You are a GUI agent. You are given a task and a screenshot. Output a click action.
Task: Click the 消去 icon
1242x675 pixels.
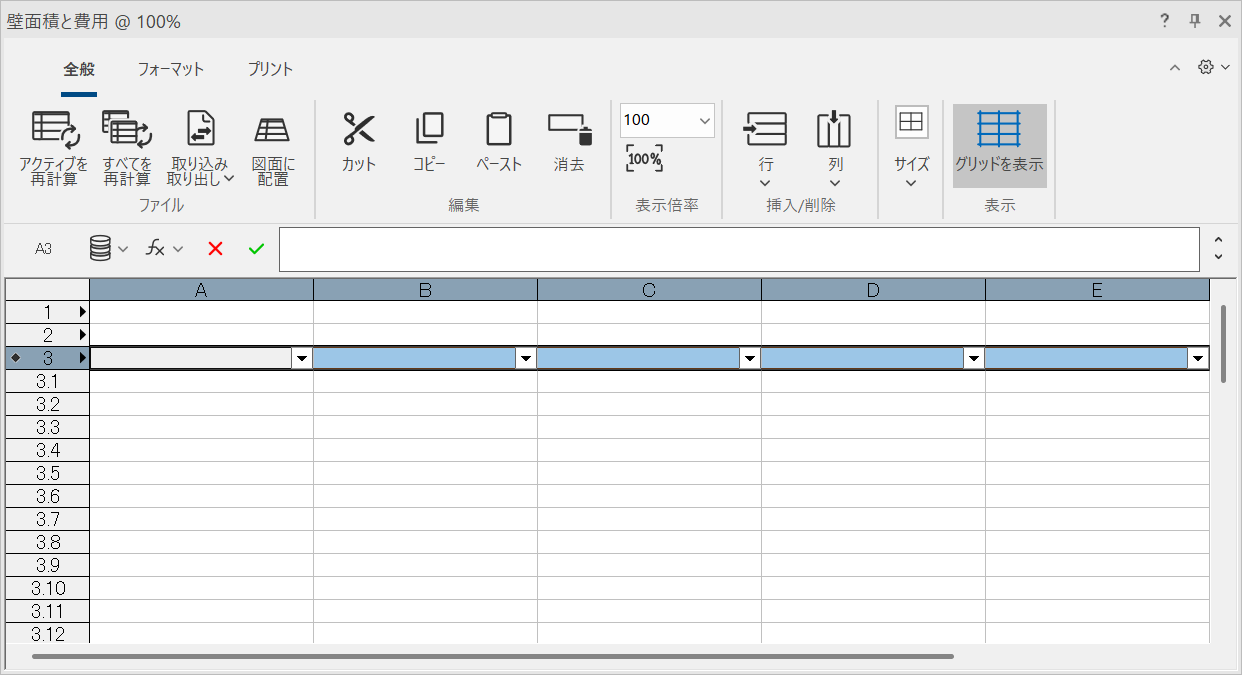tap(569, 130)
